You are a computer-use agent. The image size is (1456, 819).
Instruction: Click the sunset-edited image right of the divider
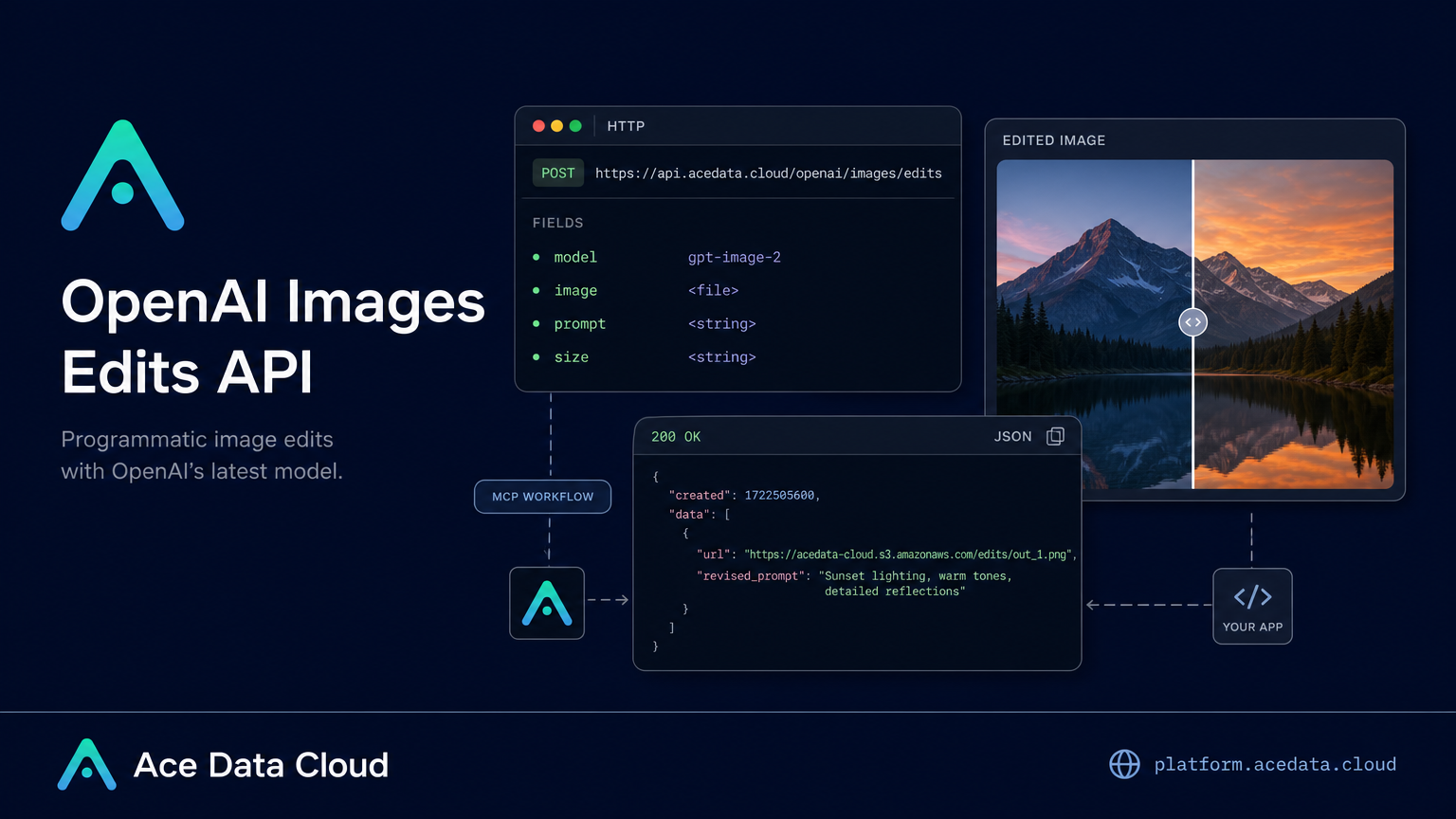(x=1294, y=324)
